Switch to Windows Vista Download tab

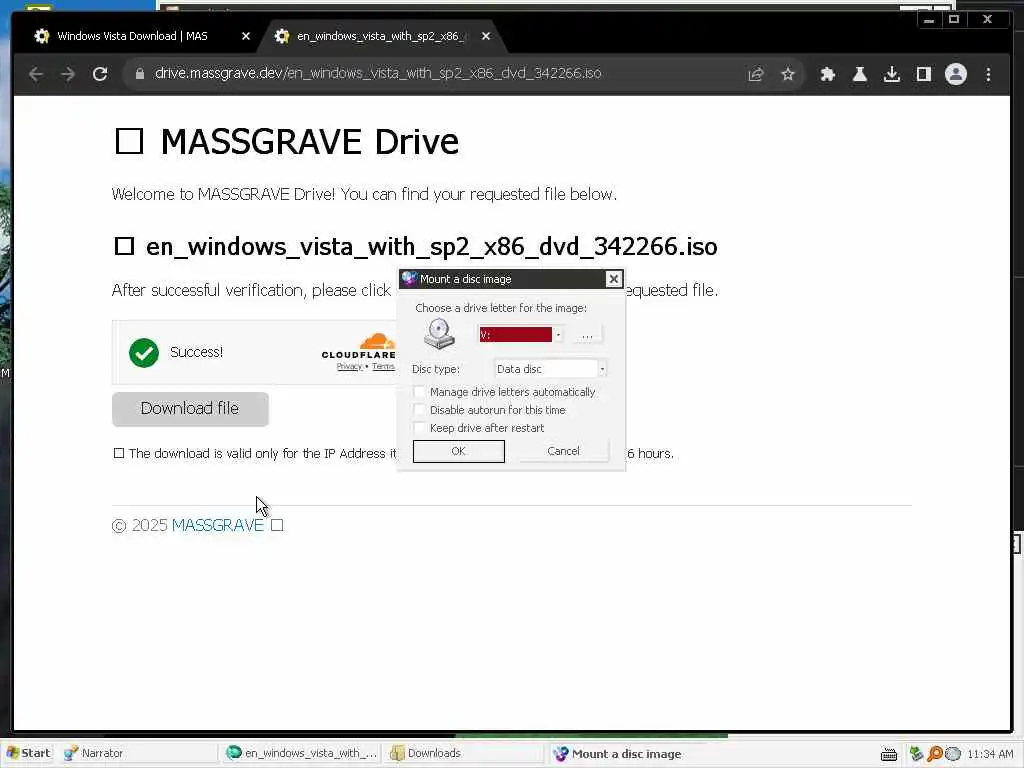(132, 36)
